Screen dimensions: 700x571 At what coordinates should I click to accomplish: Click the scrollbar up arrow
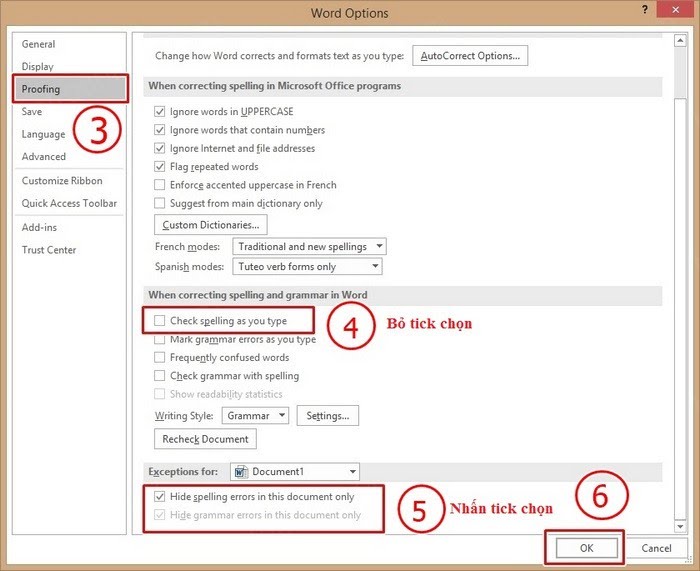tap(679, 41)
